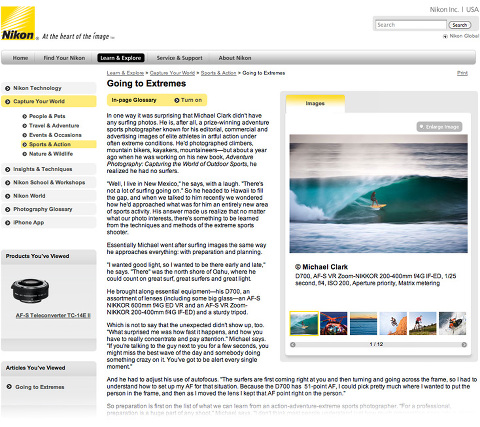Screen dimensions: 480x427
Task: Select the kayaker in whitewater thumbnail
Action: point(452,323)
